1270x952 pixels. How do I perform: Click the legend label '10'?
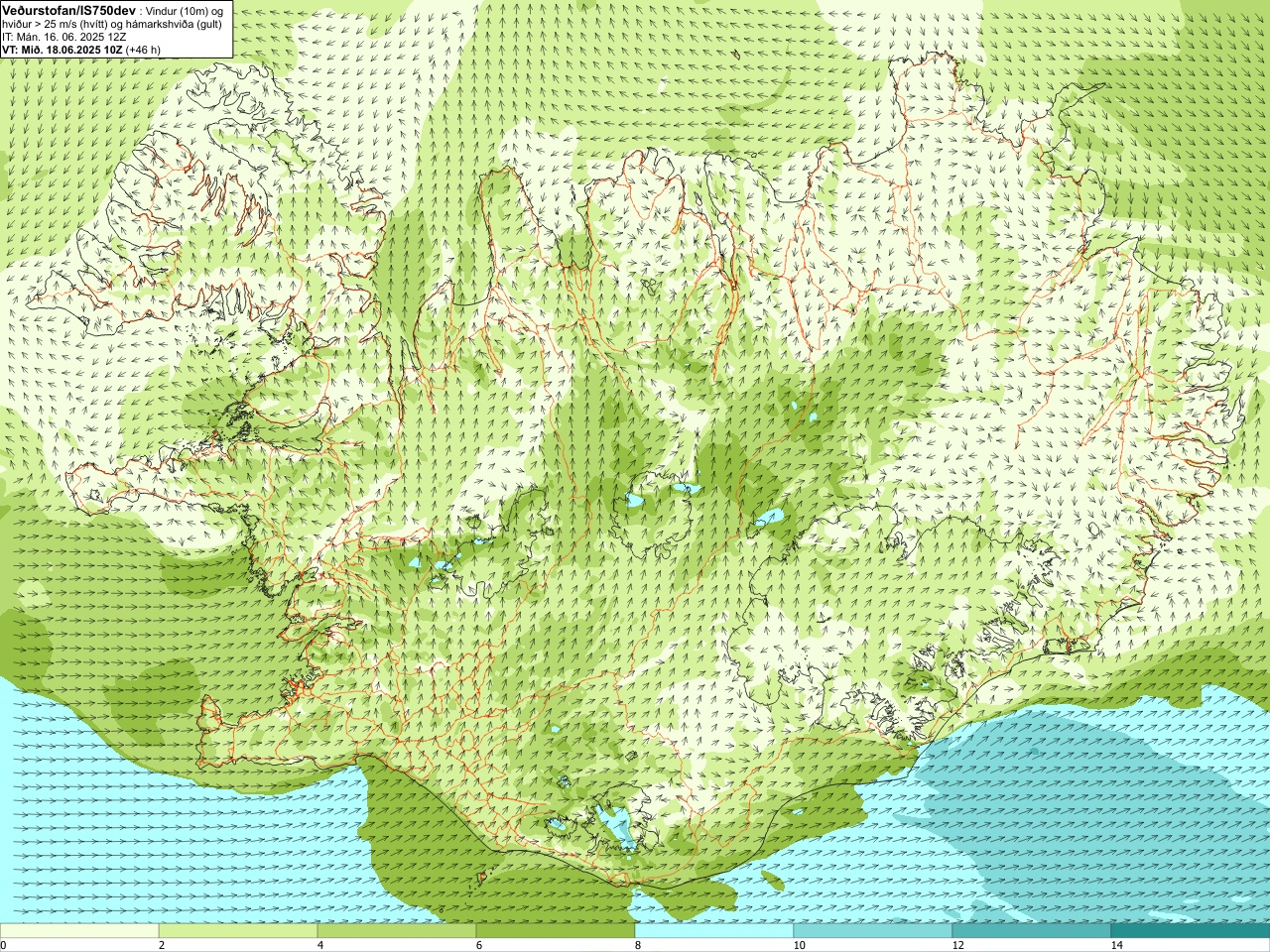tap(799, 945)
